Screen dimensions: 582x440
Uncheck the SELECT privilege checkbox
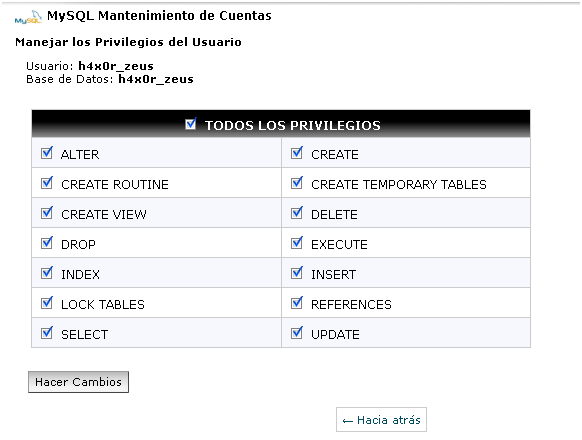47,333
